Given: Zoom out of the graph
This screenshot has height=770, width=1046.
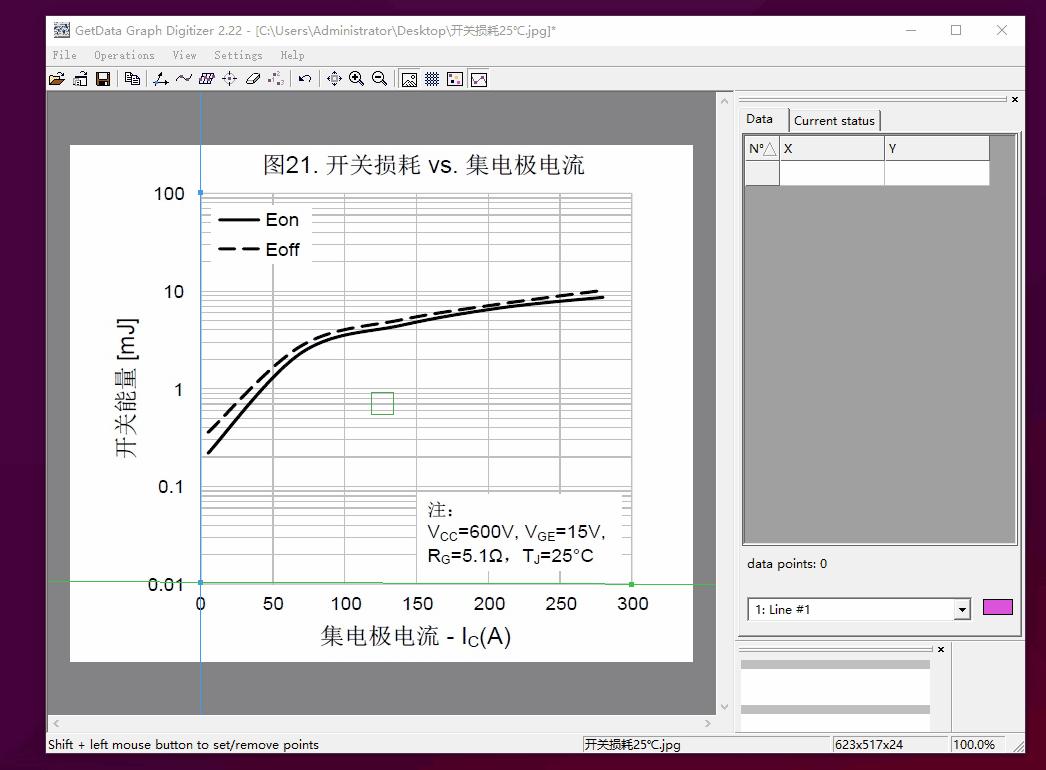Looking at the screenshot, I should pyautogui.click(x=380, y=79).
